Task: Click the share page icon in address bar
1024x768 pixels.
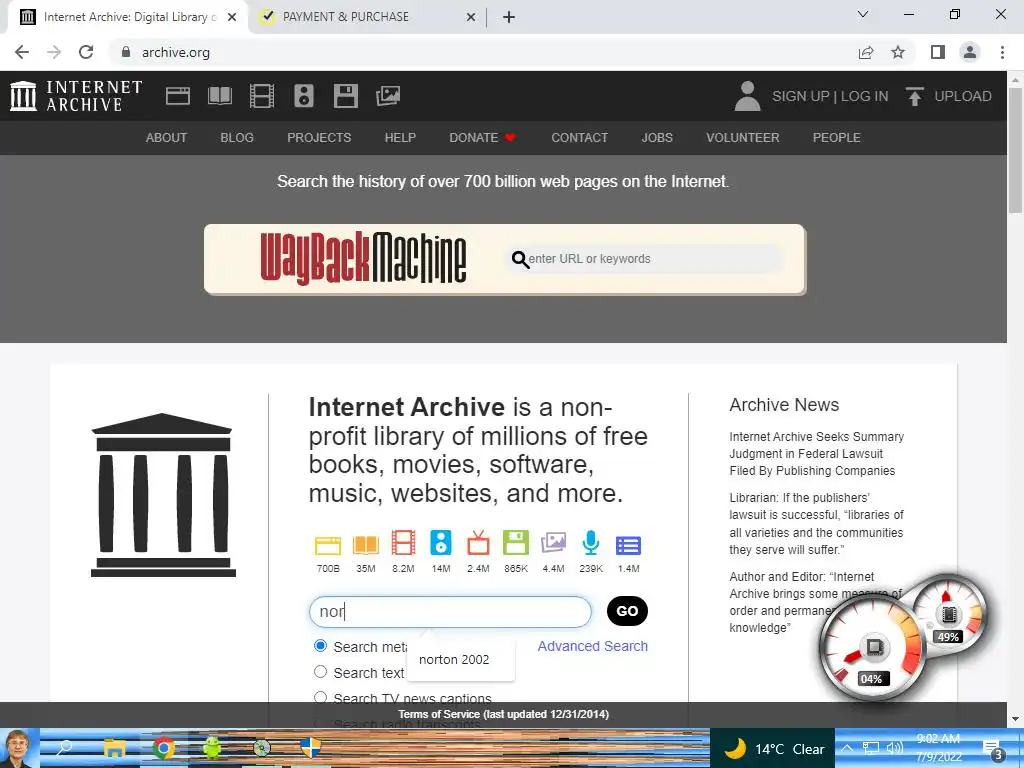Action: click(866, 52)
